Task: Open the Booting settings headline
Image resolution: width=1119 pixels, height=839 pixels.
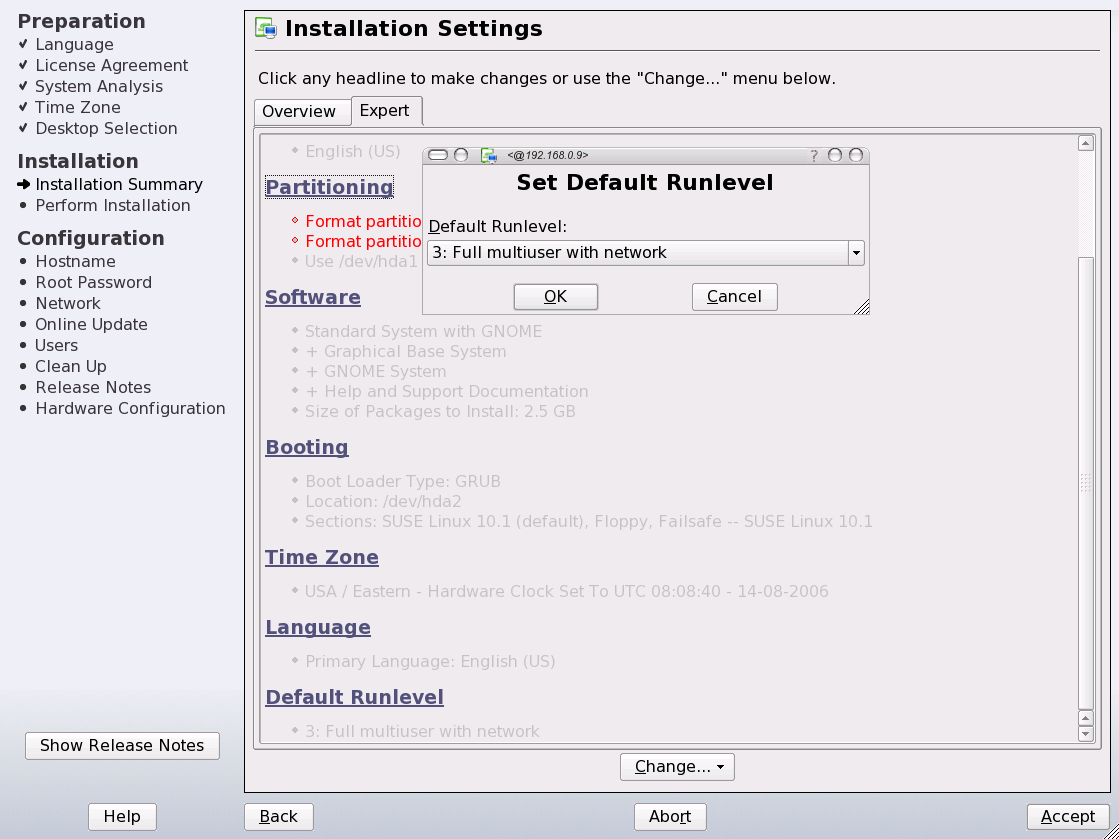Action: pyautogui.click(x=307, y=447)
